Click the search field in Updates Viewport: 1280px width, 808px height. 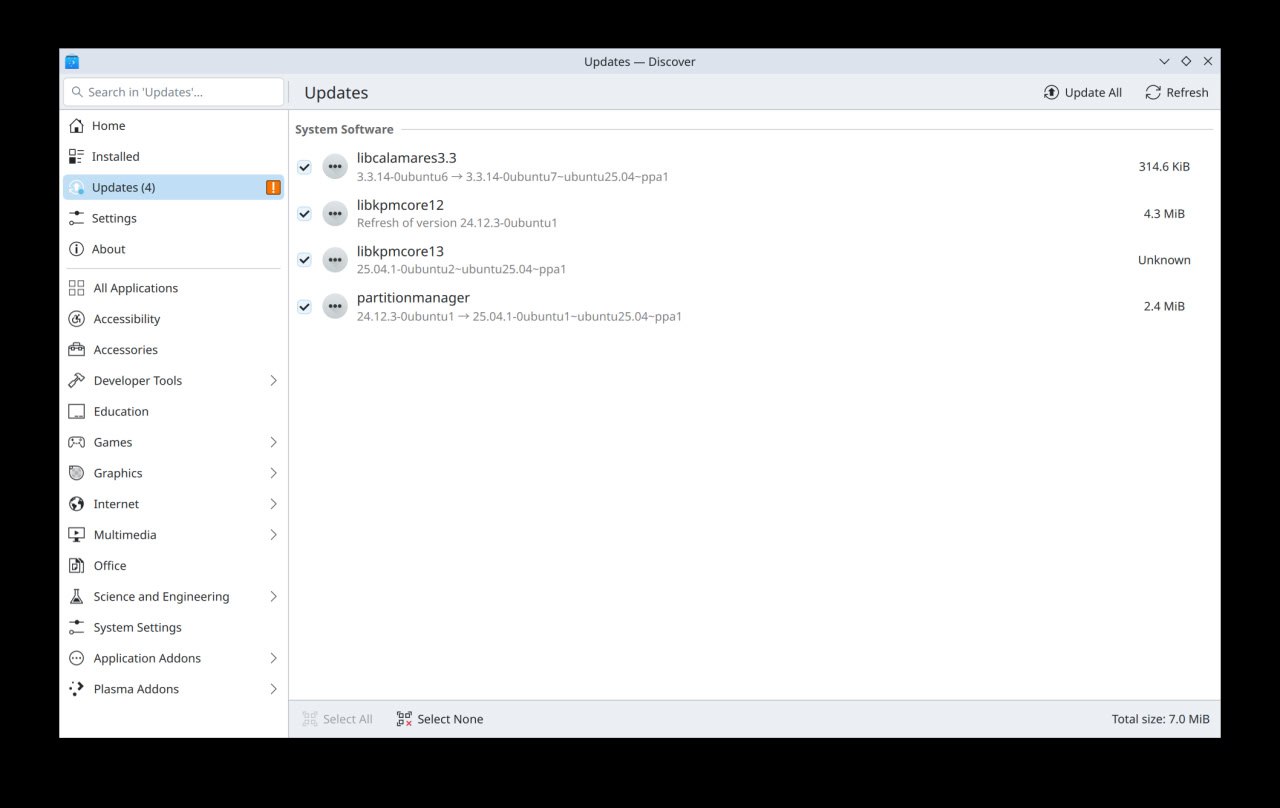click(x=174, y=92)
